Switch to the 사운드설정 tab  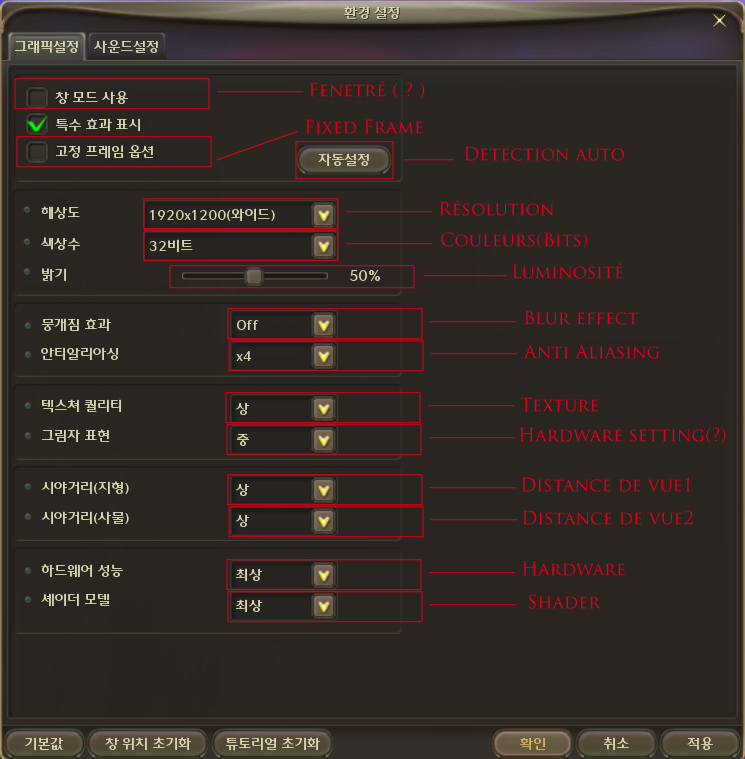click(x=126, y=47)
